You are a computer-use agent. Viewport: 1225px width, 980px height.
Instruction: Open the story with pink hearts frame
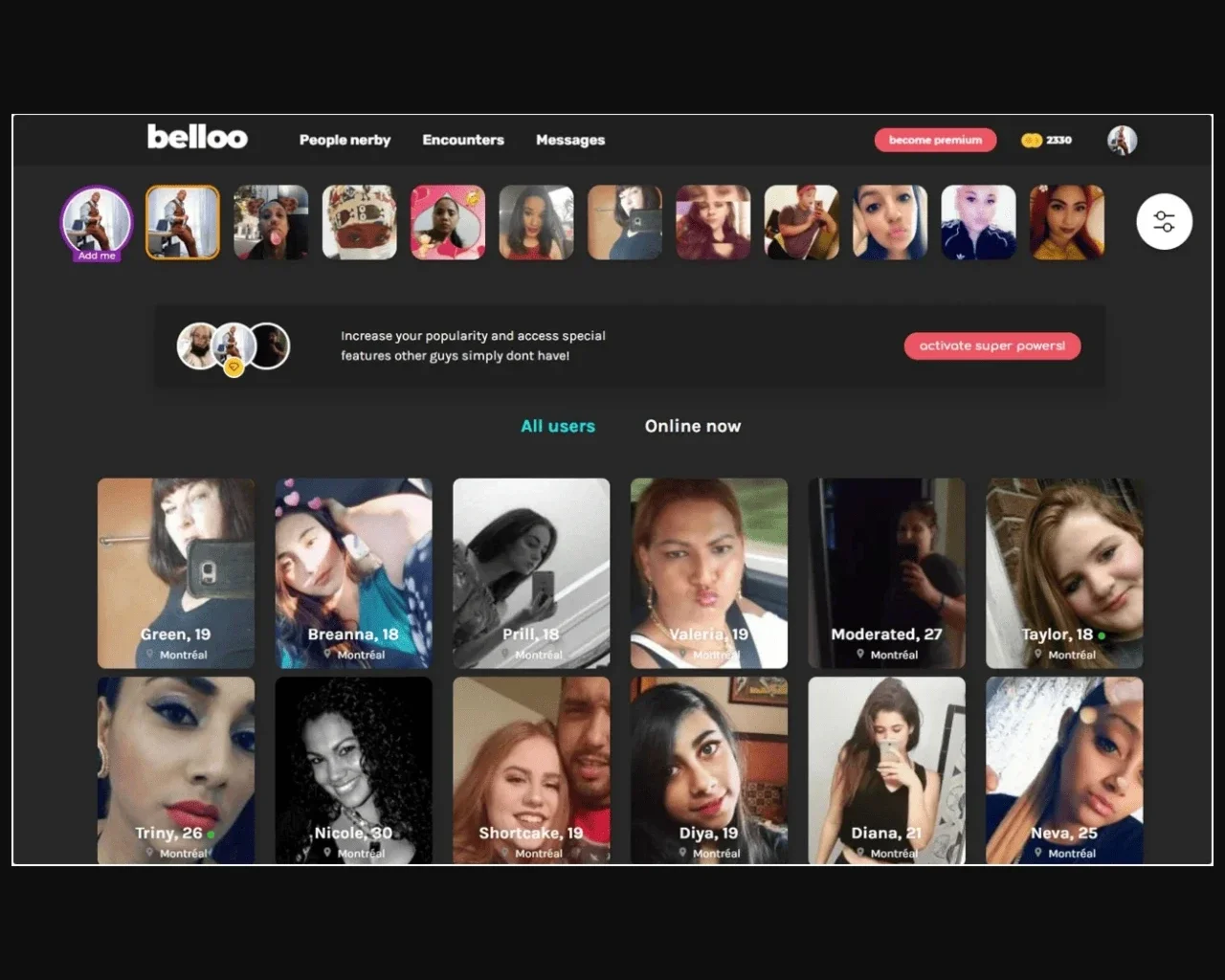tap(448, 222)
